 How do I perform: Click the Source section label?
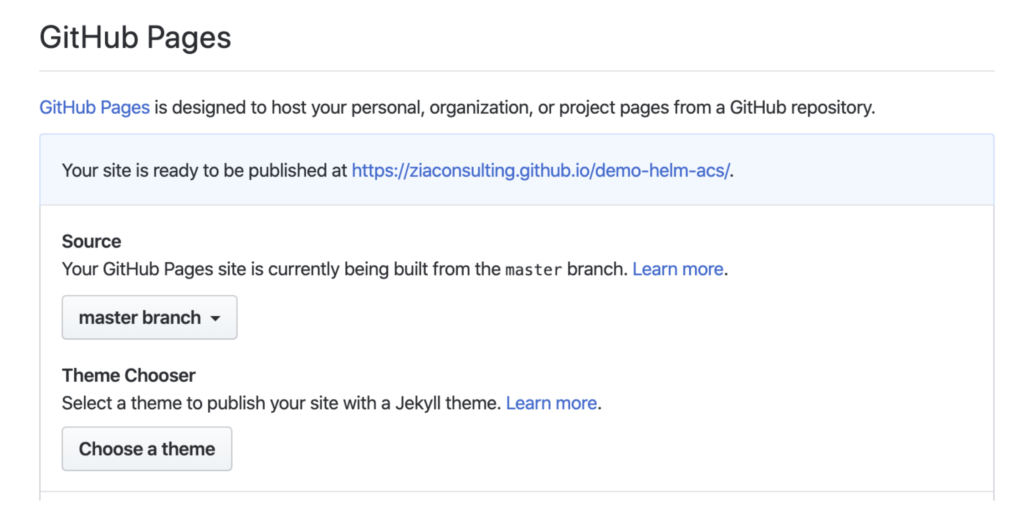click(91, 242)
